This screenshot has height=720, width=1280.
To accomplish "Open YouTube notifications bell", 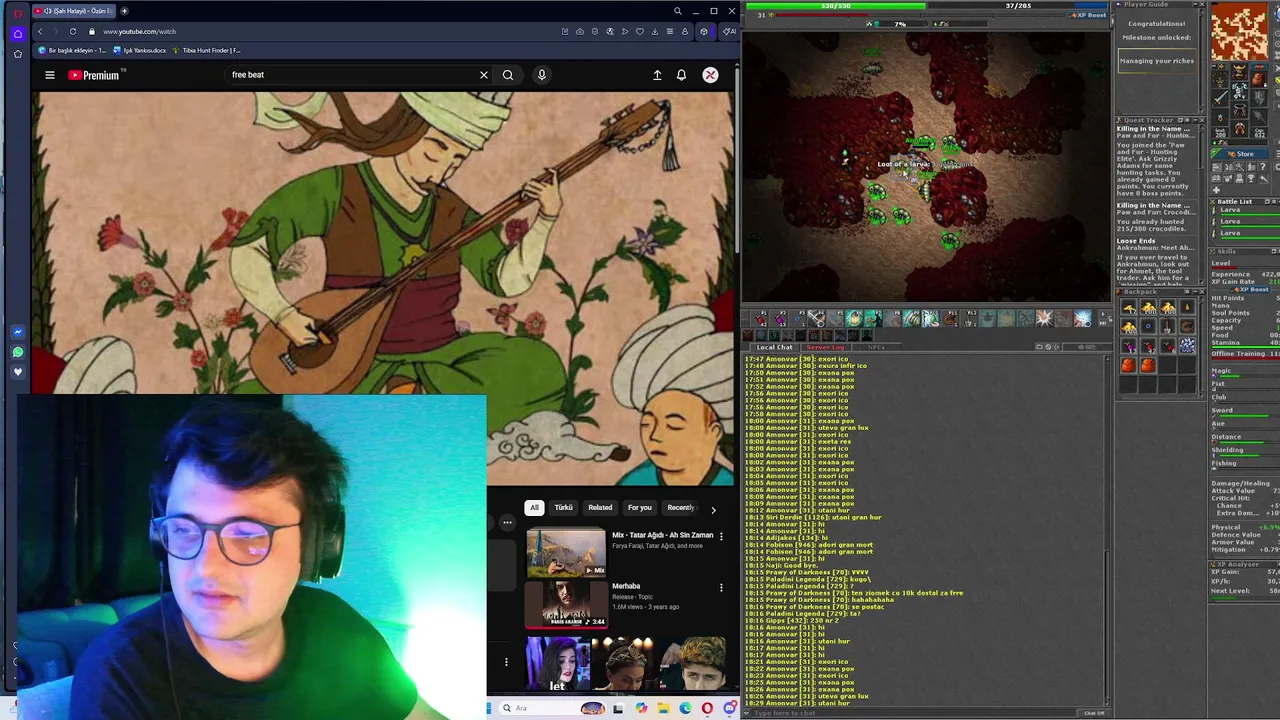I will click(x=681, y=75).
